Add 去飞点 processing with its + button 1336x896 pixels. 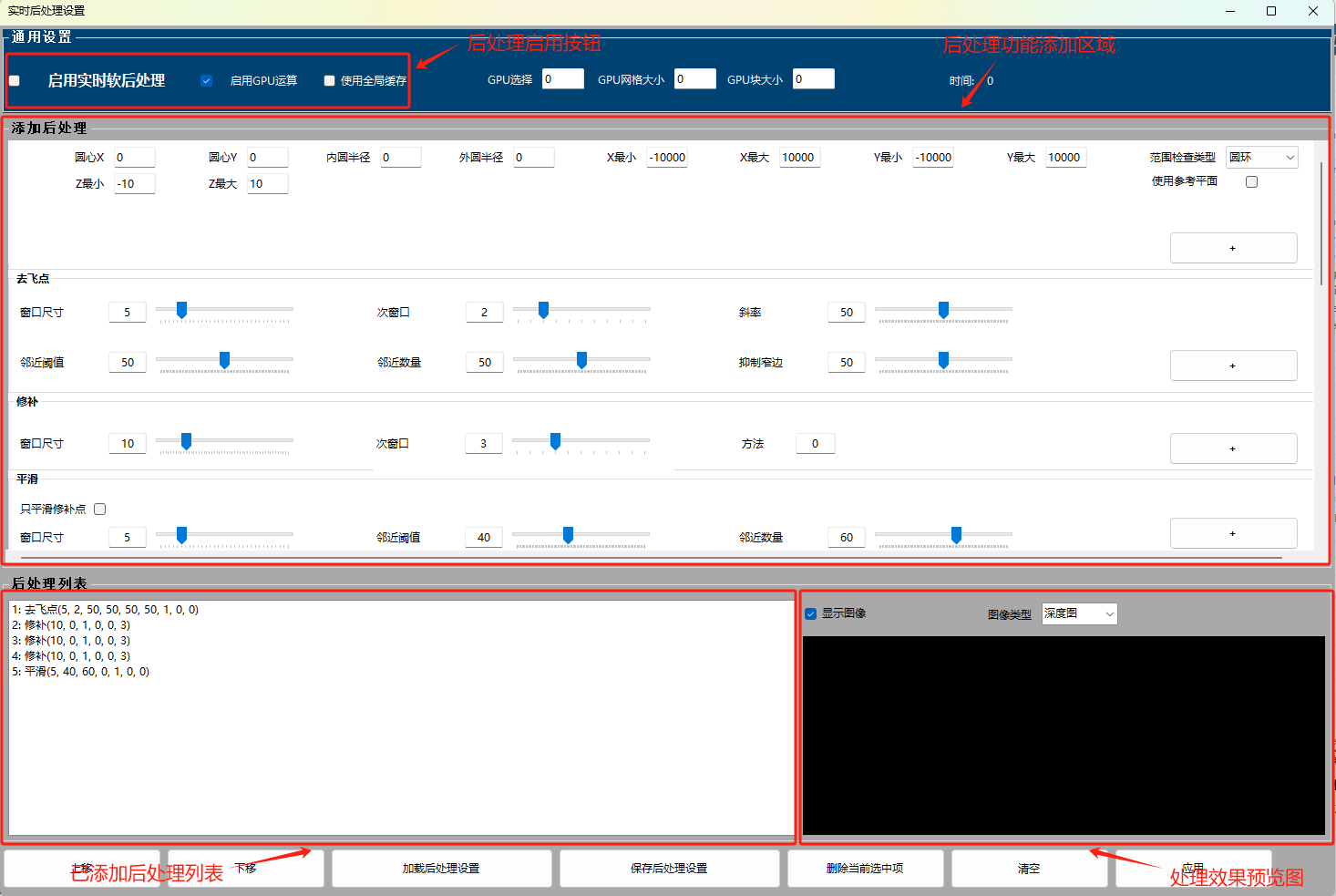1234,366
